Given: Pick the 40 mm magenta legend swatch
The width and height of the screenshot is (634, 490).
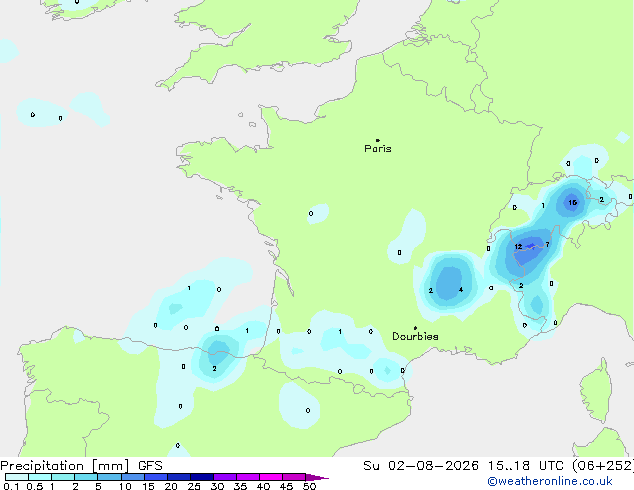Looking at the screenshot, I should pyautogui.click(x=271, y=477).
